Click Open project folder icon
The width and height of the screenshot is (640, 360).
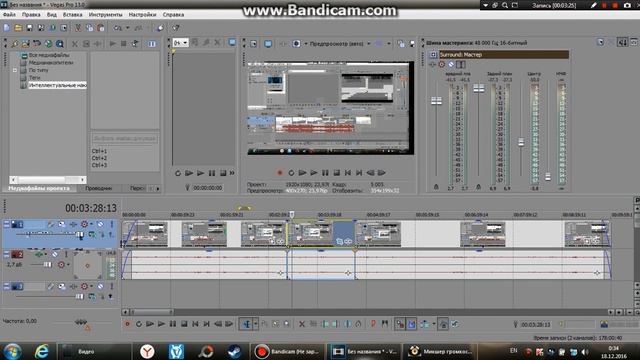tap(18, 28)
